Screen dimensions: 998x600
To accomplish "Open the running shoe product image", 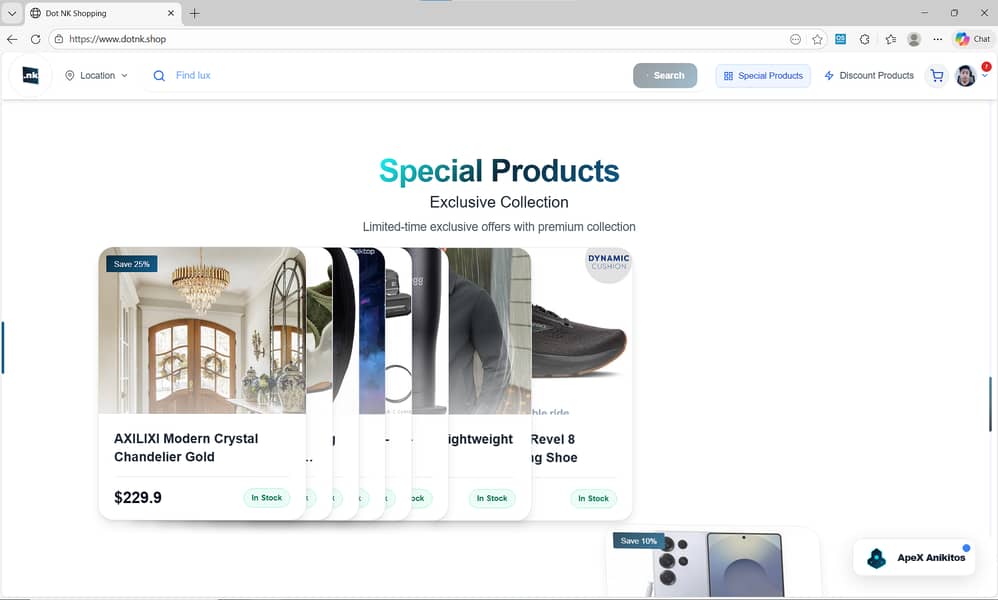I will (x=580, y=330).
